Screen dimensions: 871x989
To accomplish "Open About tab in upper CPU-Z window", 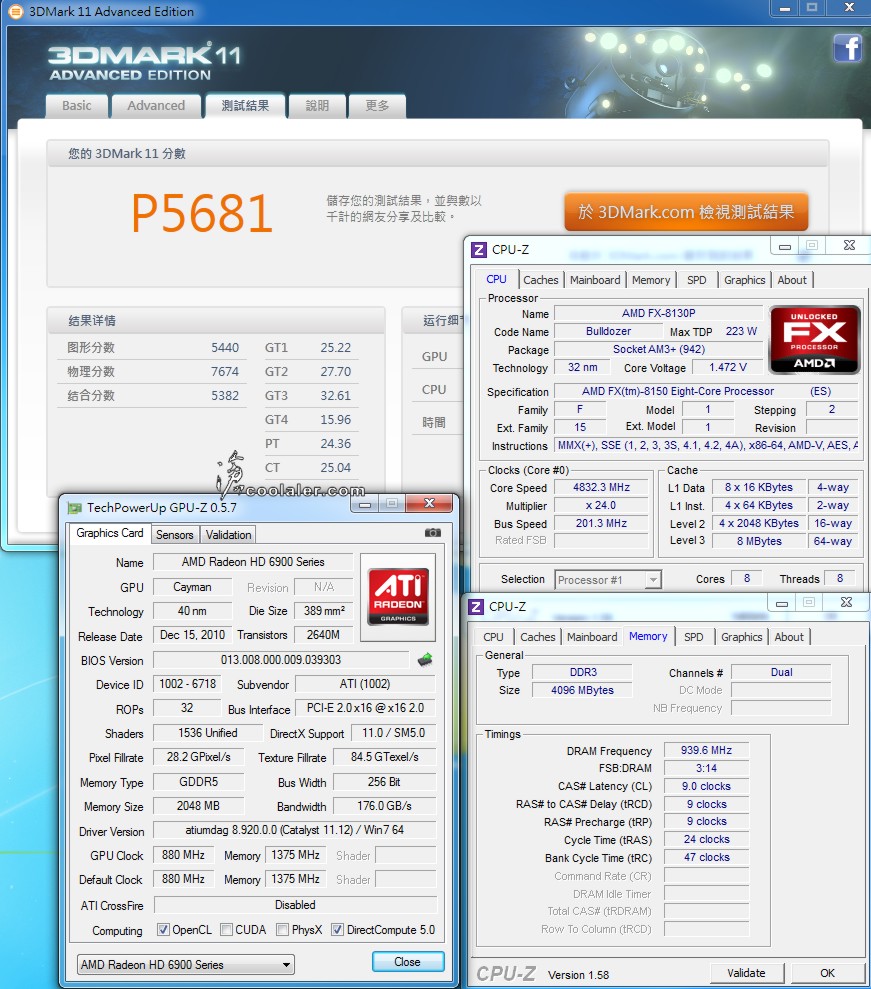I will [x=792, y=280].
